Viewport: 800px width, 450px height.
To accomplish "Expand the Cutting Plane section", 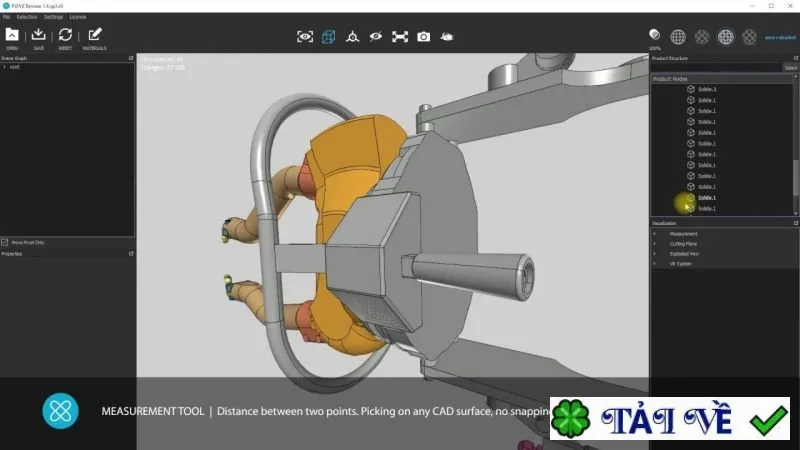I will [655, 244].
